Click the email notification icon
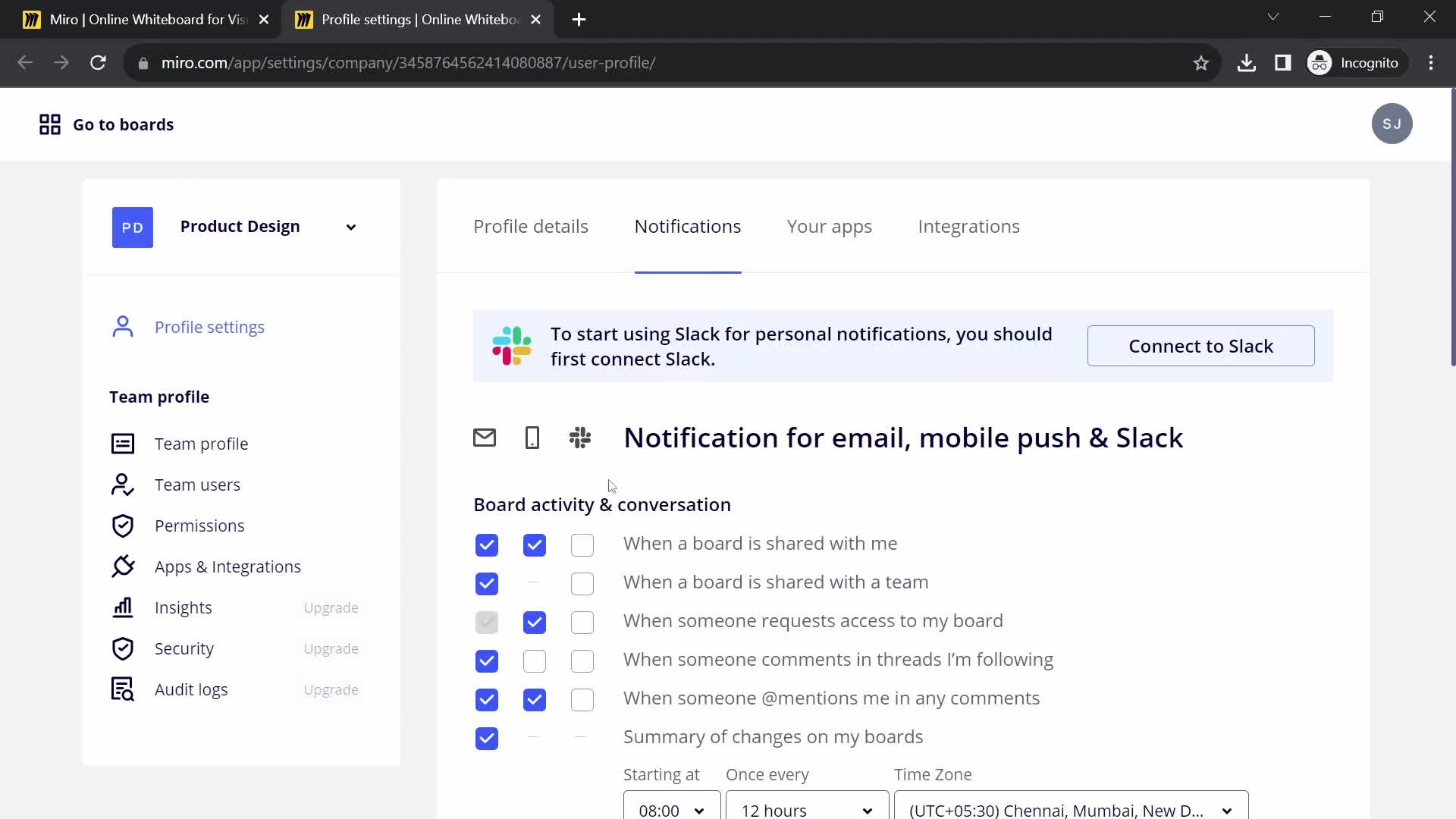 coord(485,438)
